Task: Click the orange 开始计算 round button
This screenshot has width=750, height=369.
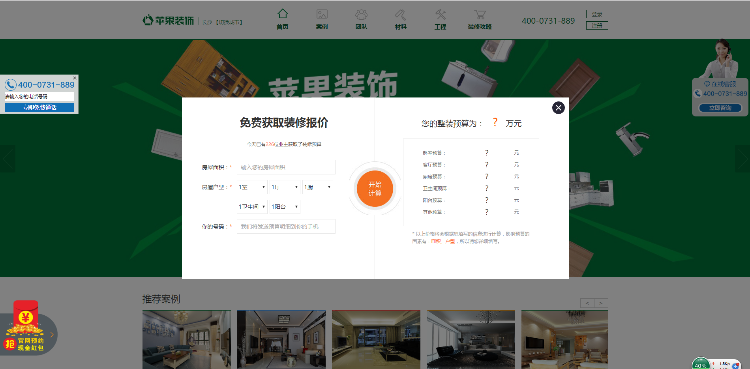Action: [375, 188]
